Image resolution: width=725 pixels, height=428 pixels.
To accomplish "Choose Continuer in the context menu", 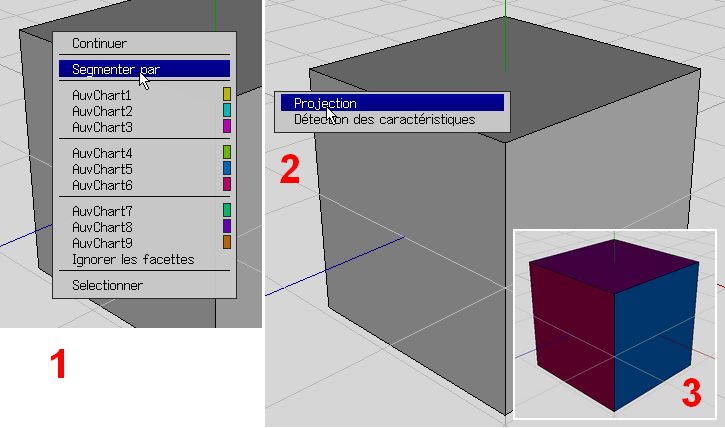I will 144,43.
